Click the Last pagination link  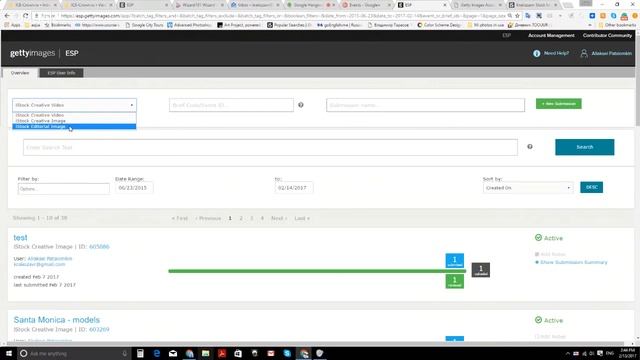tap(302, 218)
